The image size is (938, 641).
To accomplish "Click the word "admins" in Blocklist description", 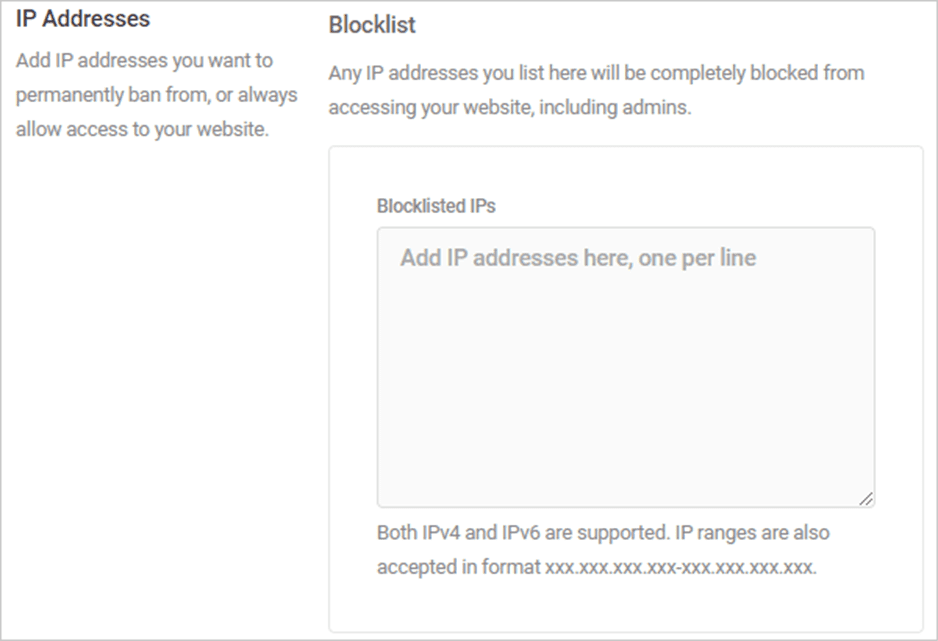I will [656, 108].
